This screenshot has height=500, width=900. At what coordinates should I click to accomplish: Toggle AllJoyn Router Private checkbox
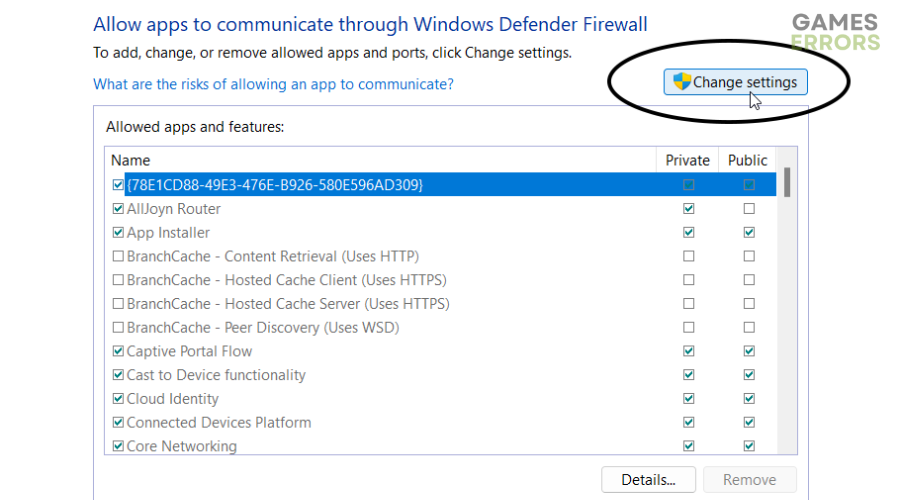point(689,209)
